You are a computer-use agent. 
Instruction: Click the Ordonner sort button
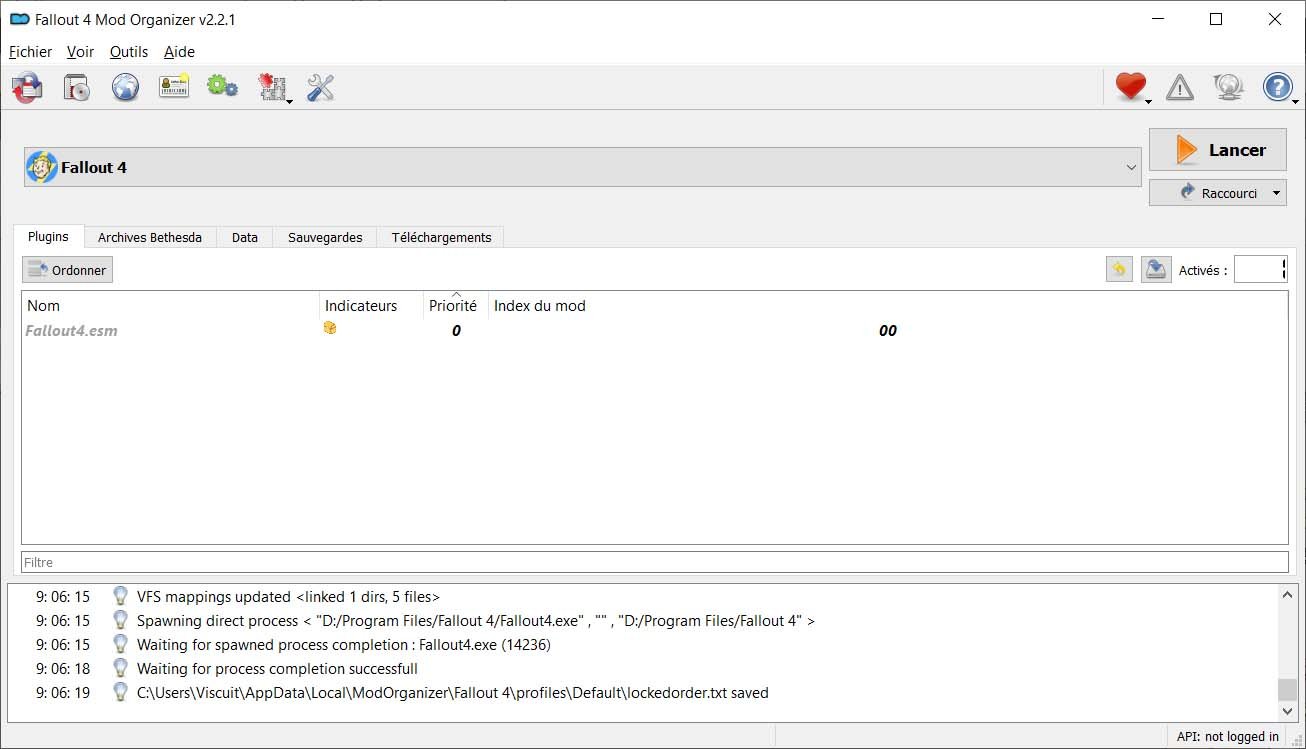(67, 270)
